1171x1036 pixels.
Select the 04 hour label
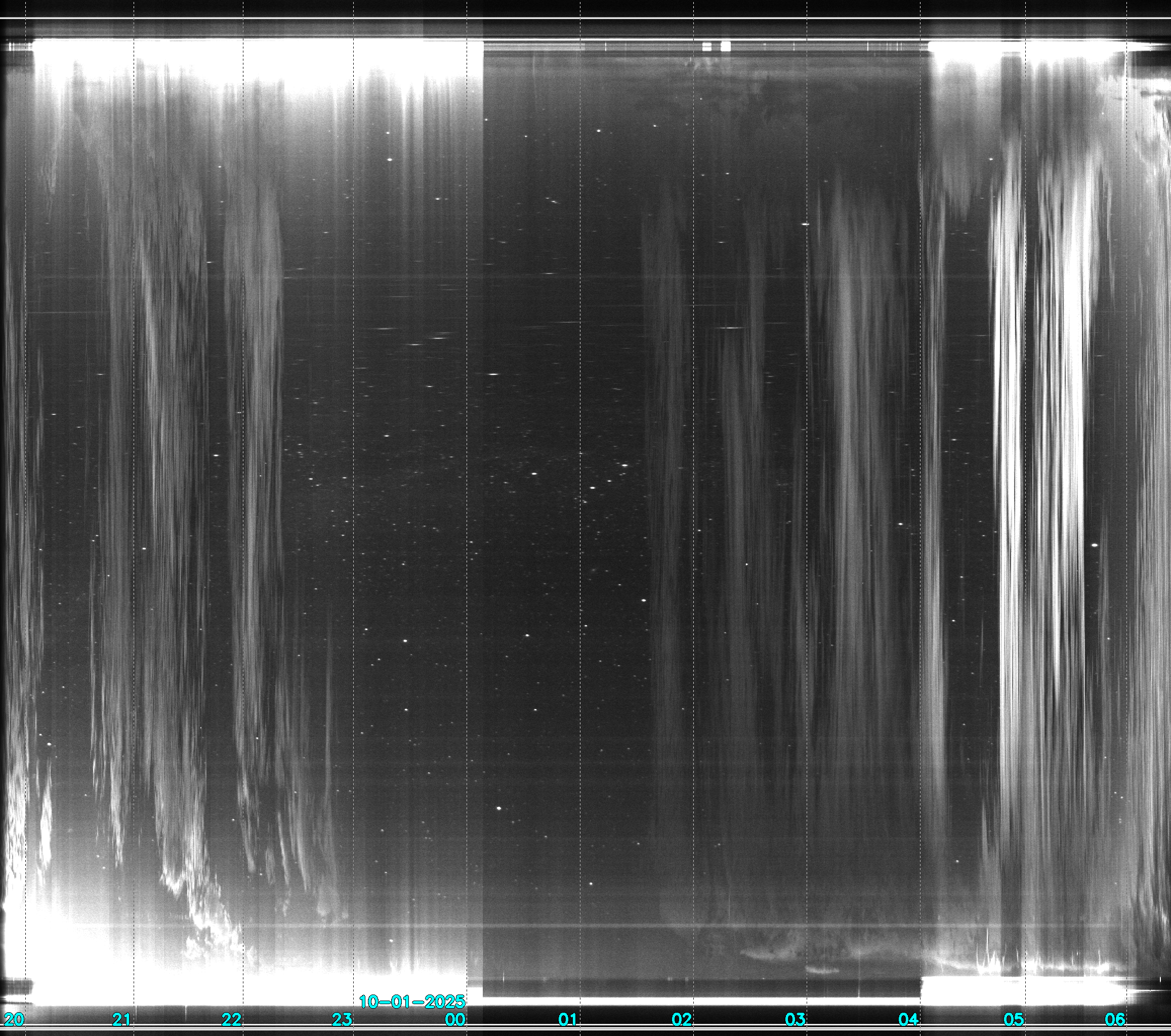click(x=909, y=1019)
